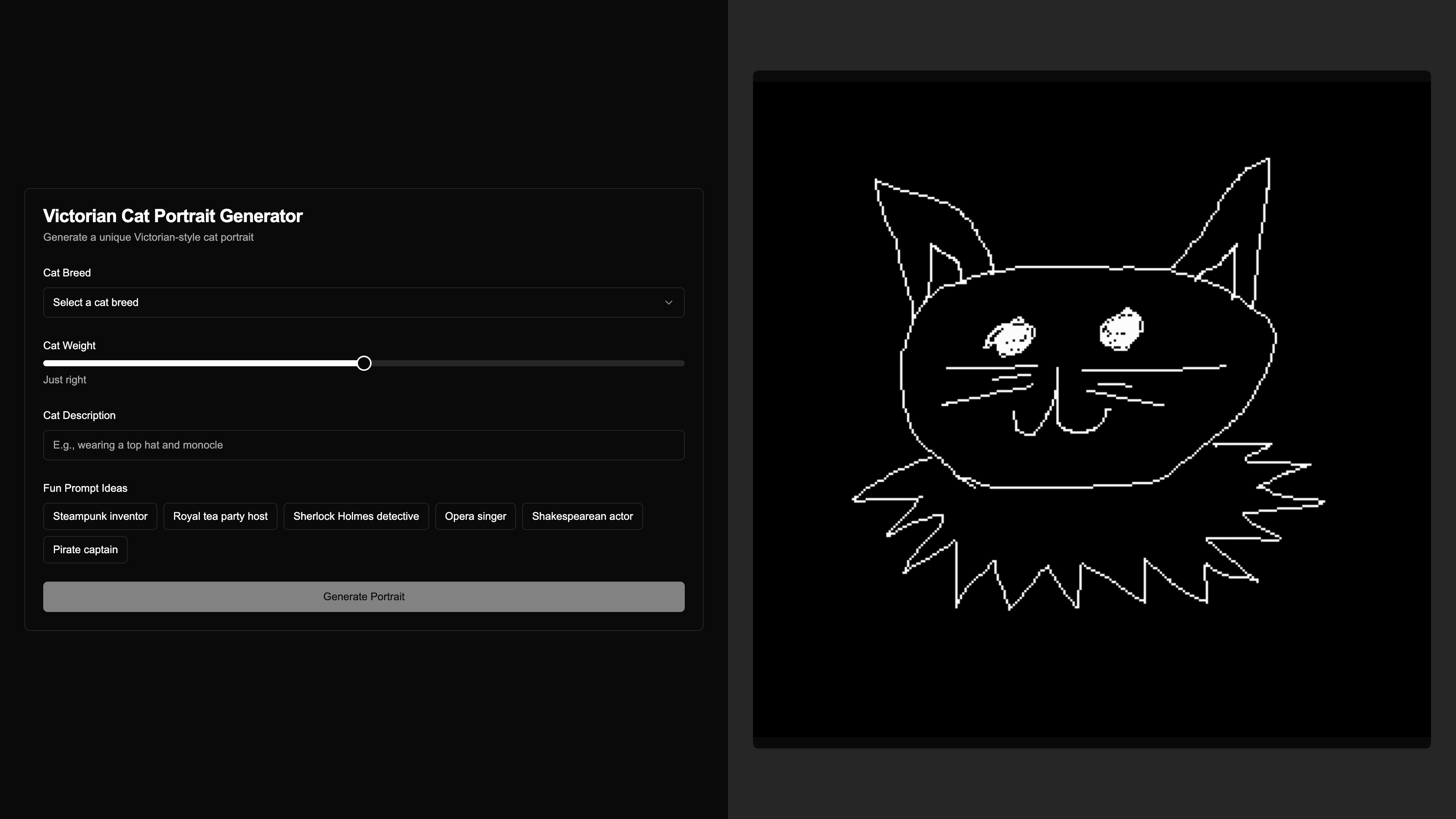1456x819 pixels.
Task: Click the Just right weight caption
Action: [x=64, y=380]
